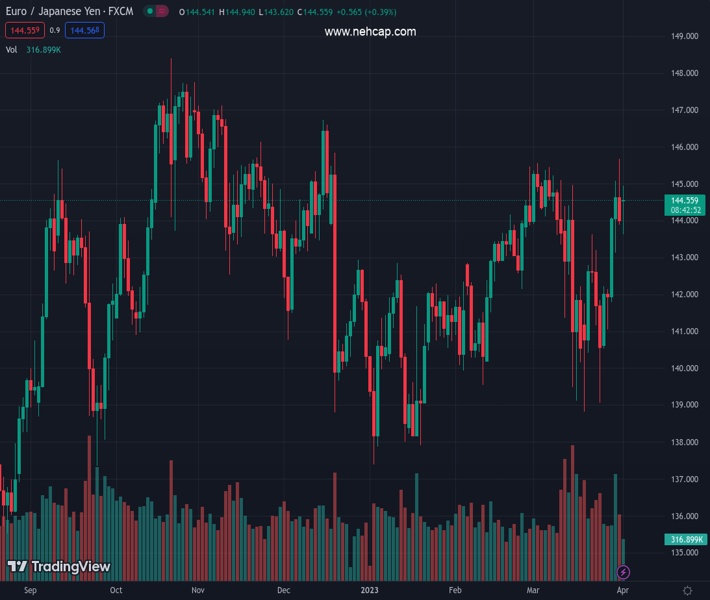Click the green volume label 316.899K on axis
This screenshot has width=710, height=600.
click(x=686, y=540)
